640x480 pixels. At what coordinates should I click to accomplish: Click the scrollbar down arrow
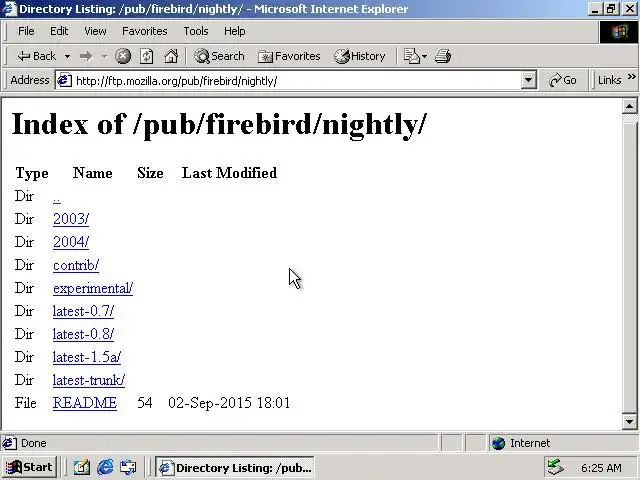coord(629,422)
